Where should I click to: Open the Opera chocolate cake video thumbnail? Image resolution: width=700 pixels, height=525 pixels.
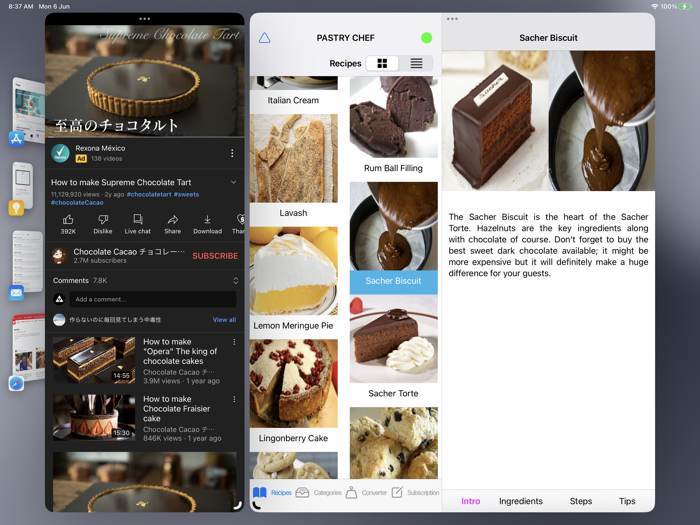[x=94, y=360]
